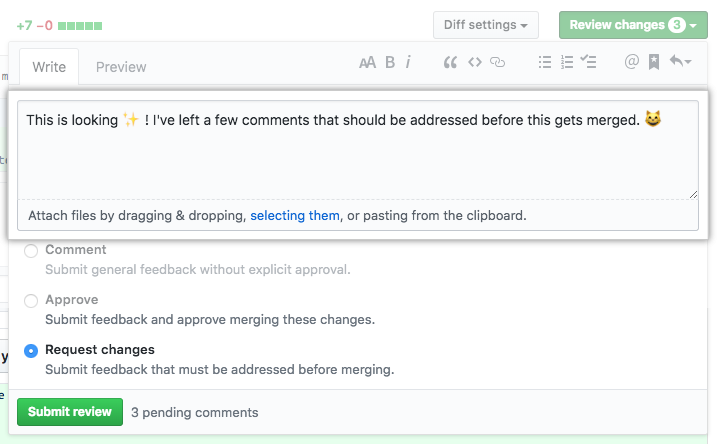This screenshot has width=720, height=444.
Task: Mention a user with the @ icon
Action: pyautogui.click(x=631, y=63)
